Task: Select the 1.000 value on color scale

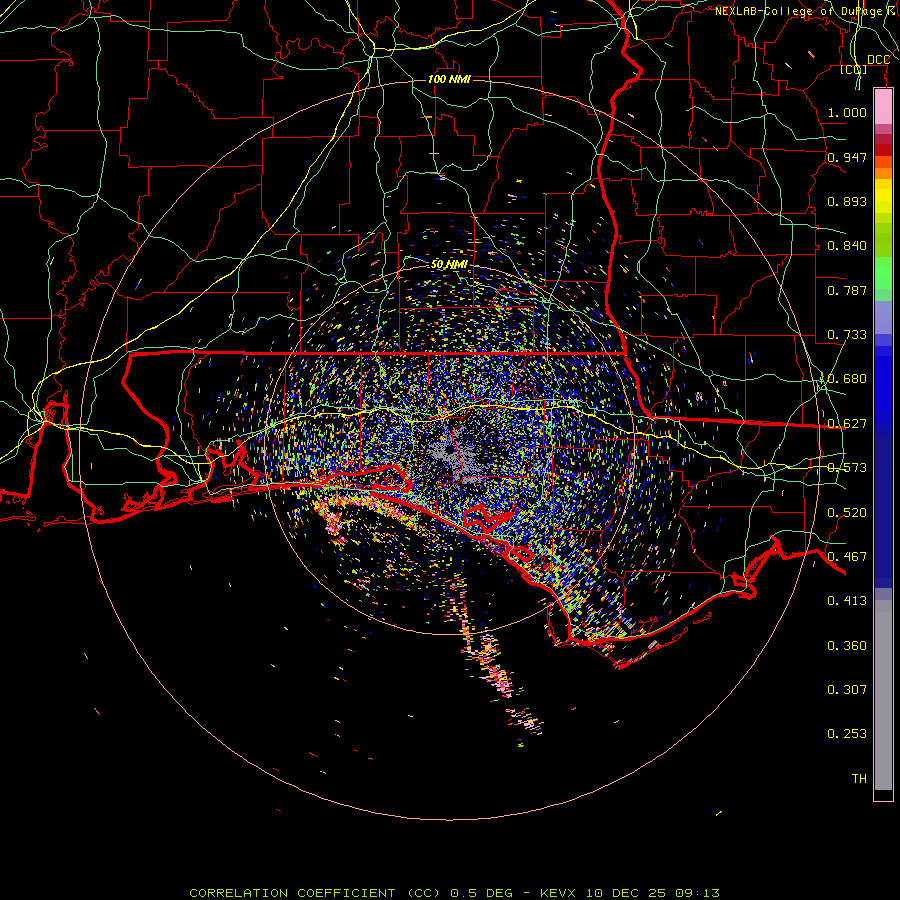Action: (x=847, y=112)
